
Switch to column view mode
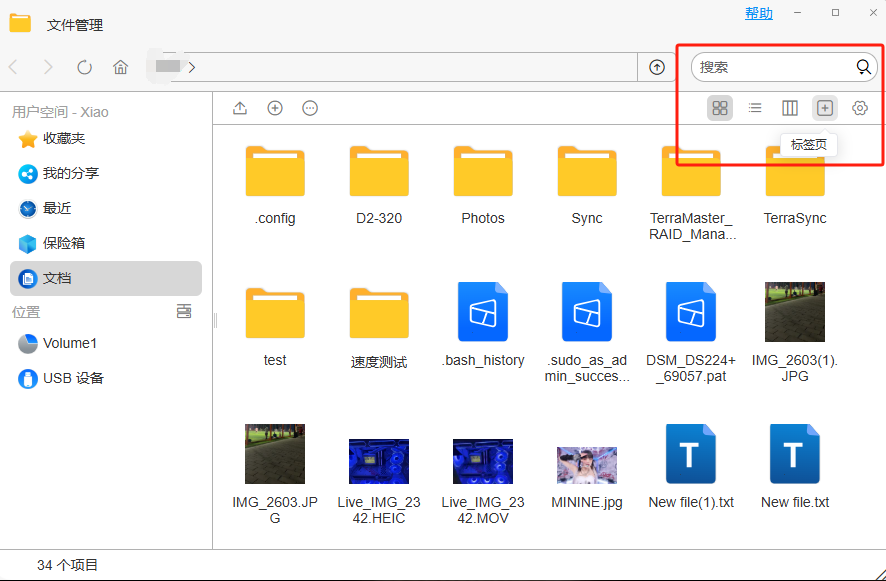click(790, 108)
